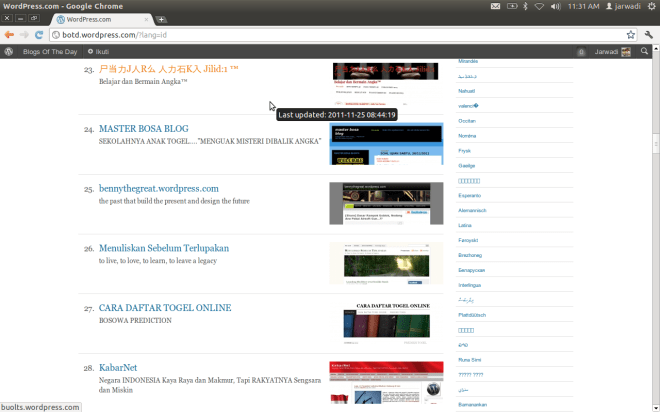The height and width of the screenshot is (412, 660).
Task: Click the KabarNet blog thumbnail image
Action: (386, 380)
